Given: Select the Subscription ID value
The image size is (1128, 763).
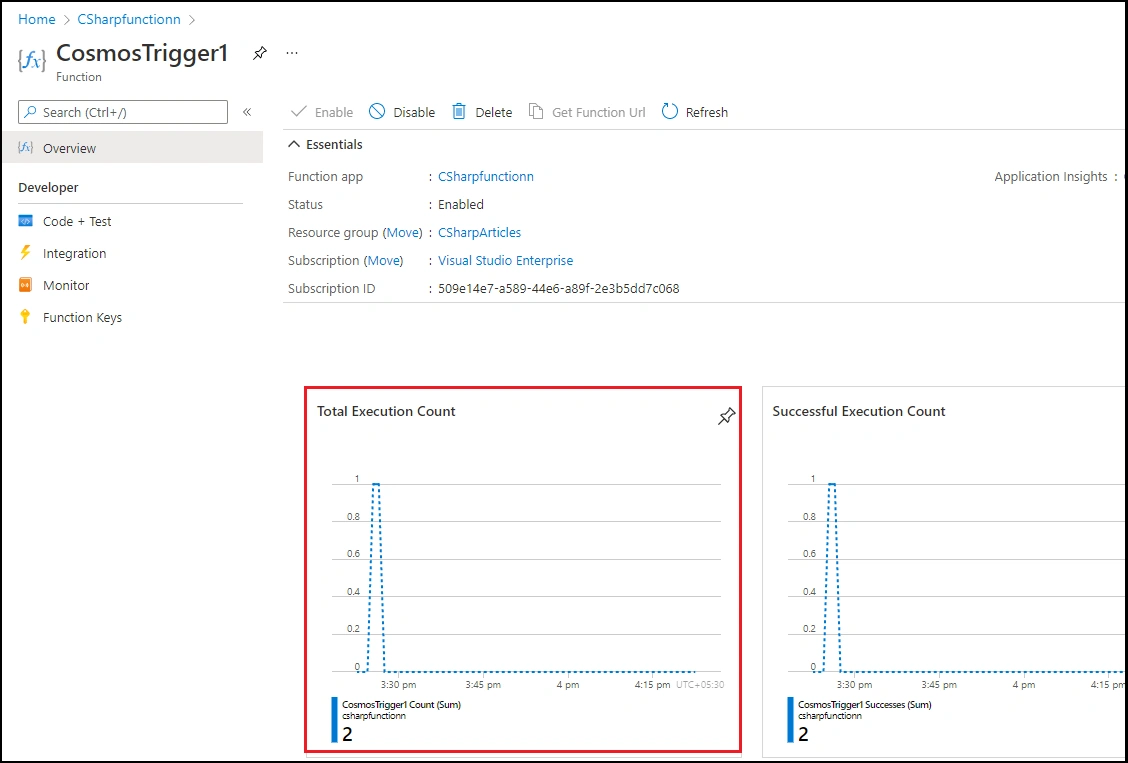Looking at the screenshot, I should point(559,288).
